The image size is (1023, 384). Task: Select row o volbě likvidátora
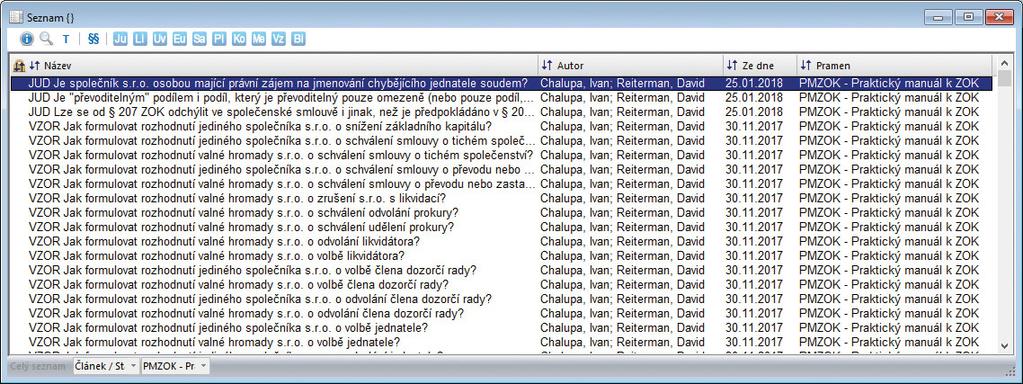502,256
